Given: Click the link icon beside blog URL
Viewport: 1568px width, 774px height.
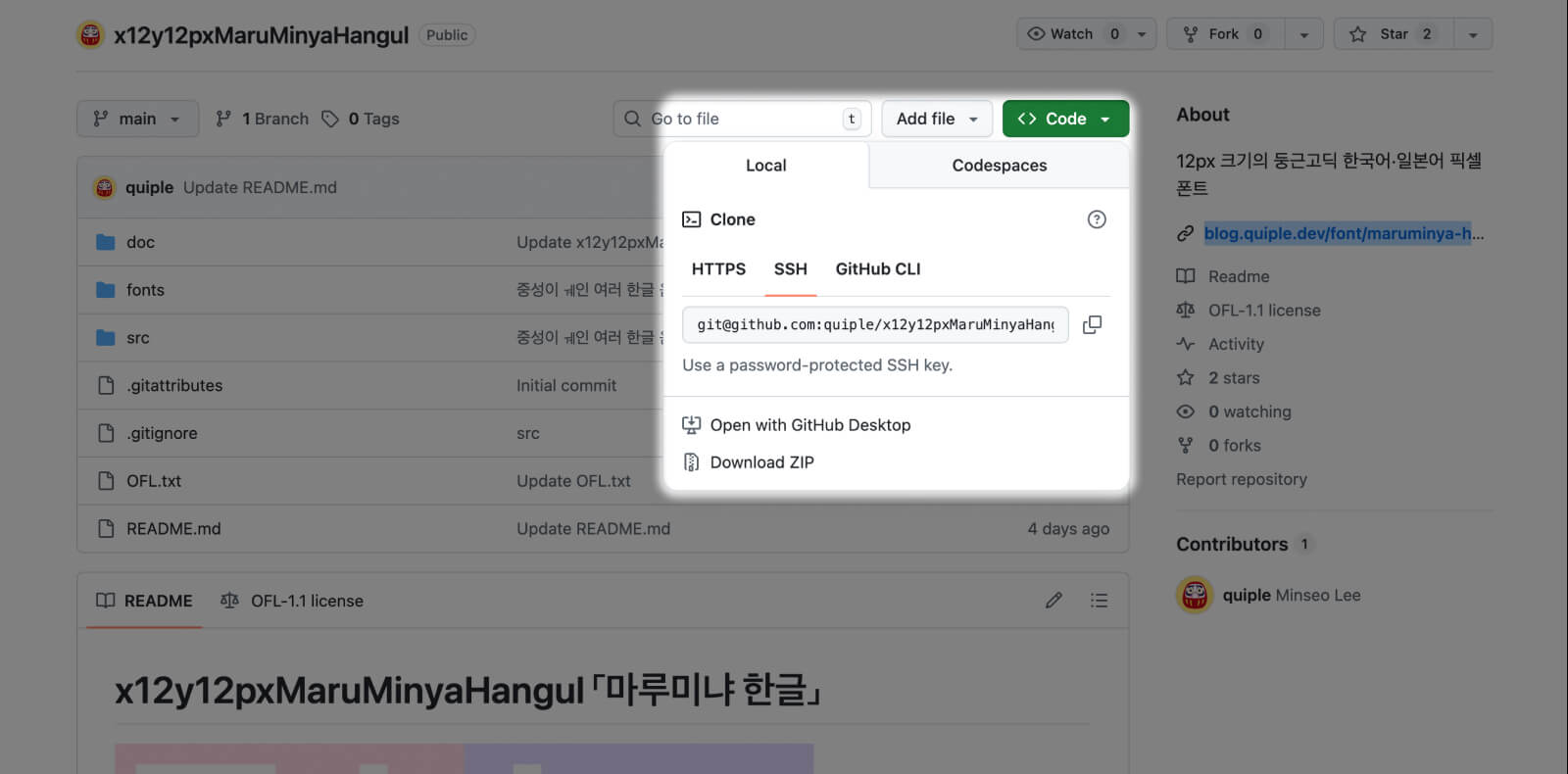Looking at the screenshot, I should [x=1185, y=233].
